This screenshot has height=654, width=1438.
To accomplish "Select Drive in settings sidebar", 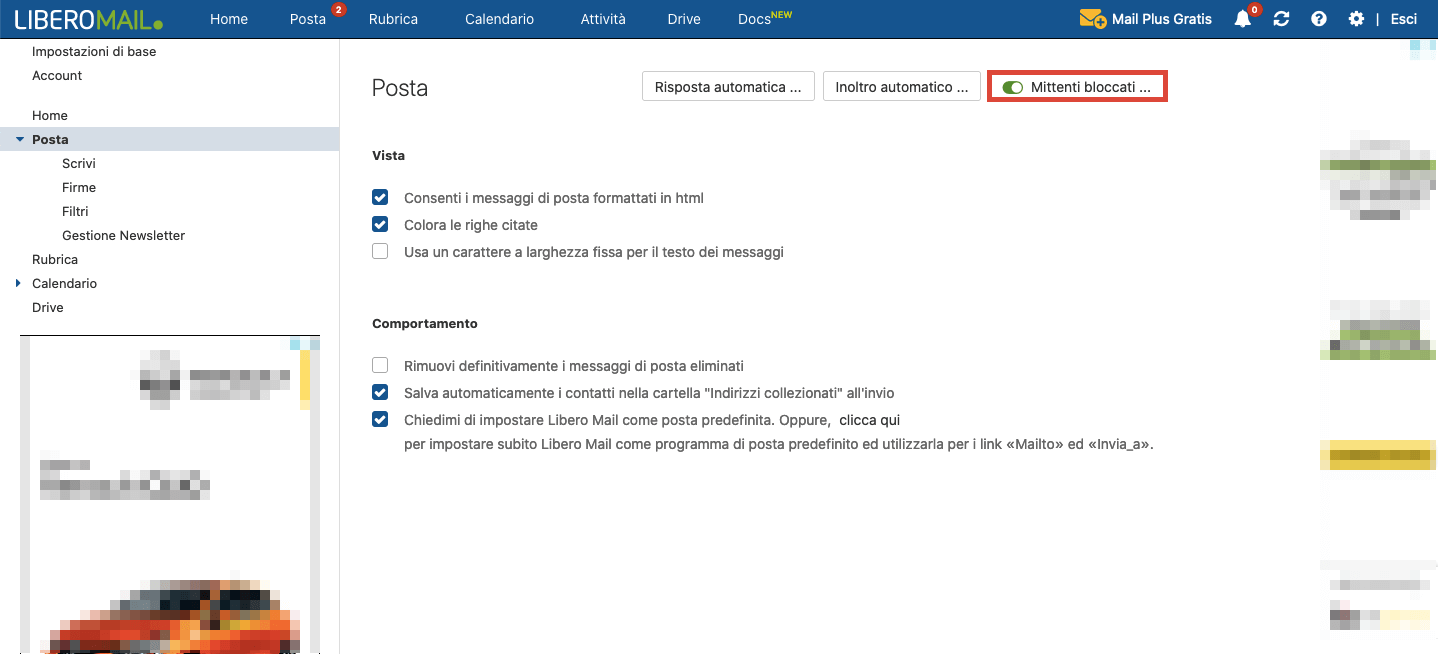I will 48,307.
